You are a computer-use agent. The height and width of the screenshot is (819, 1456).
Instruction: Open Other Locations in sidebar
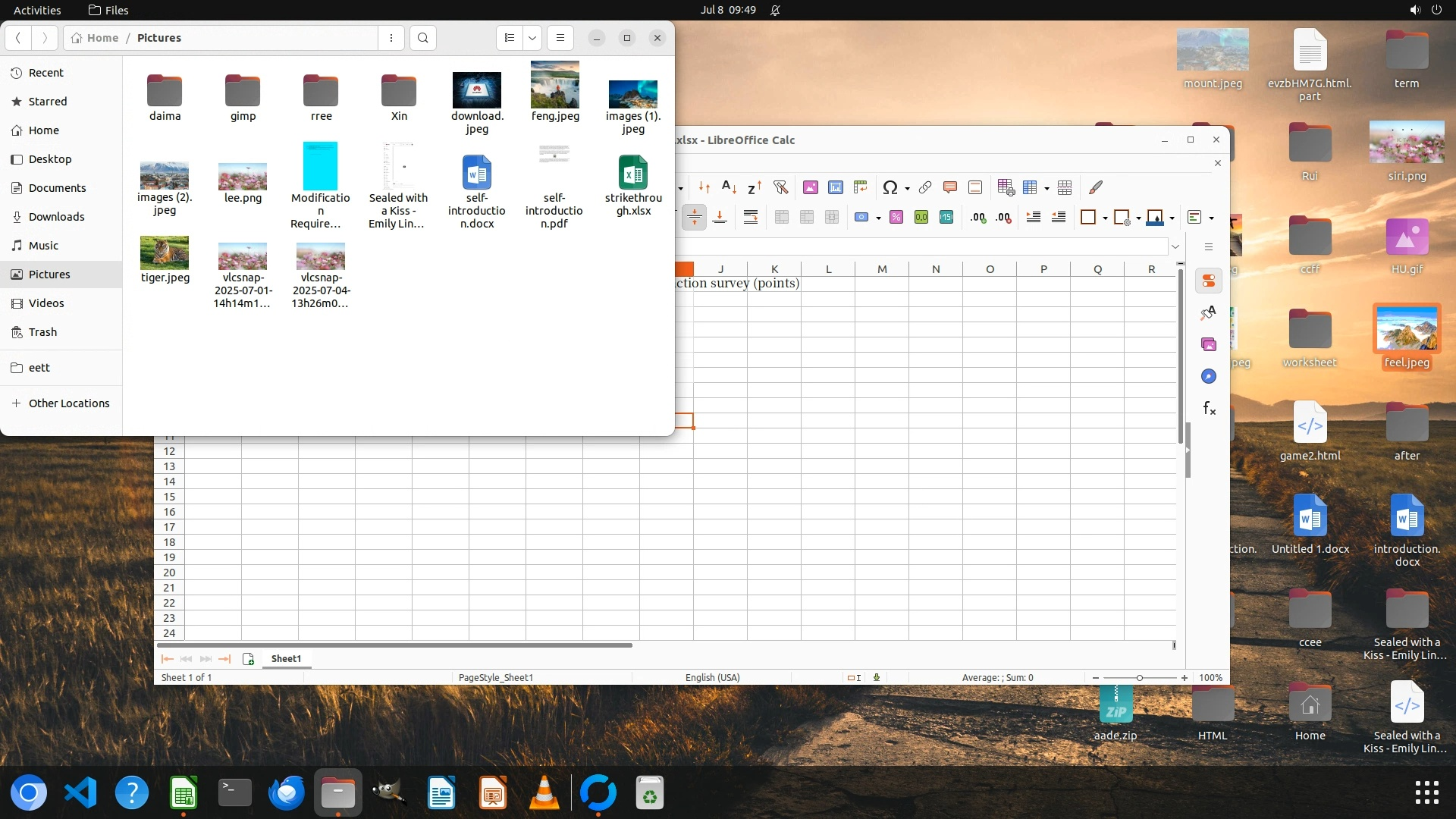[x=69, y=403]
